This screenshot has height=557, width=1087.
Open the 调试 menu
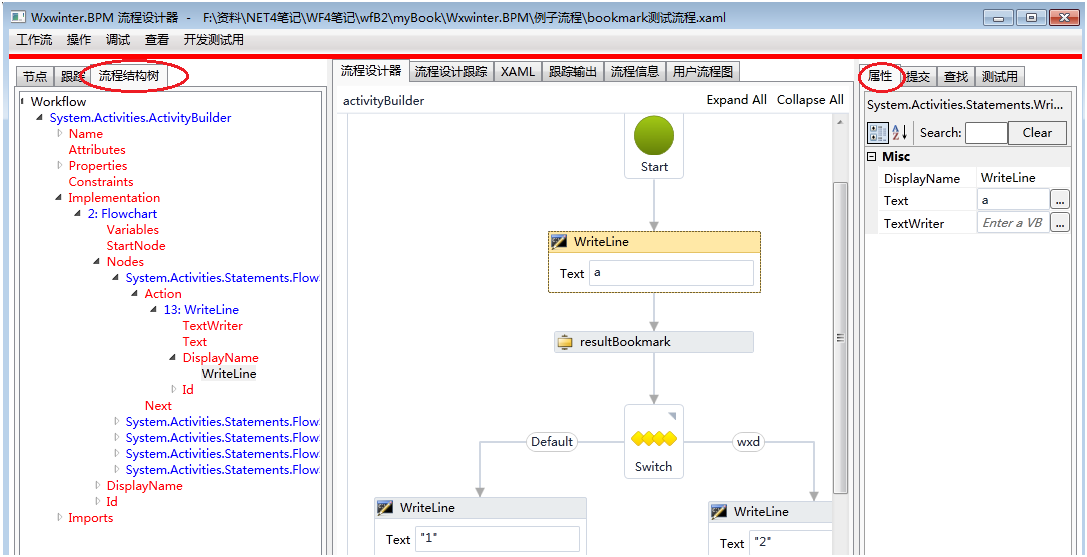[x=118, y=40]
